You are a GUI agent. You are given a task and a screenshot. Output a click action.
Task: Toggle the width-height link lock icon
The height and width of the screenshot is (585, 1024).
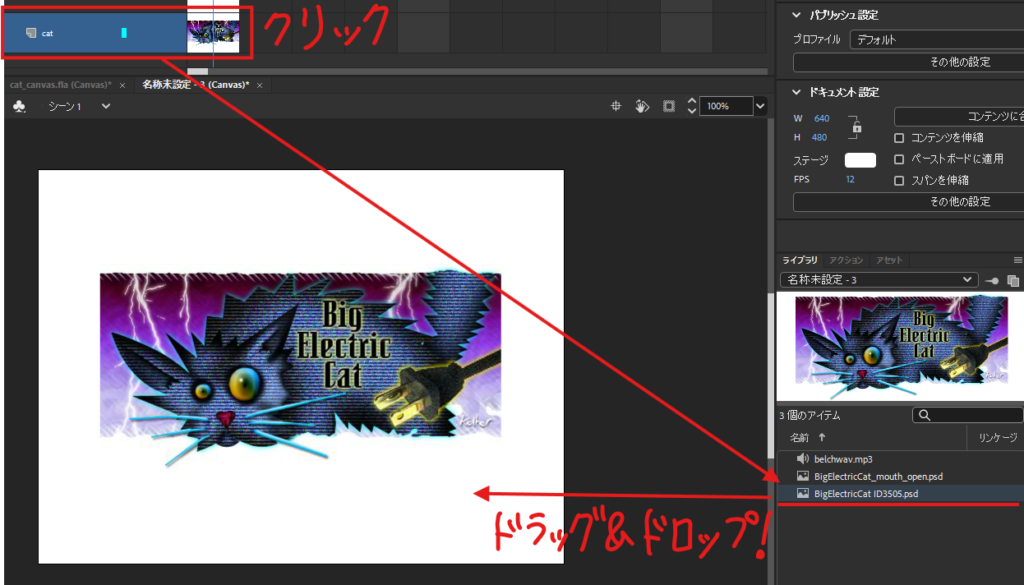point(854,128)
